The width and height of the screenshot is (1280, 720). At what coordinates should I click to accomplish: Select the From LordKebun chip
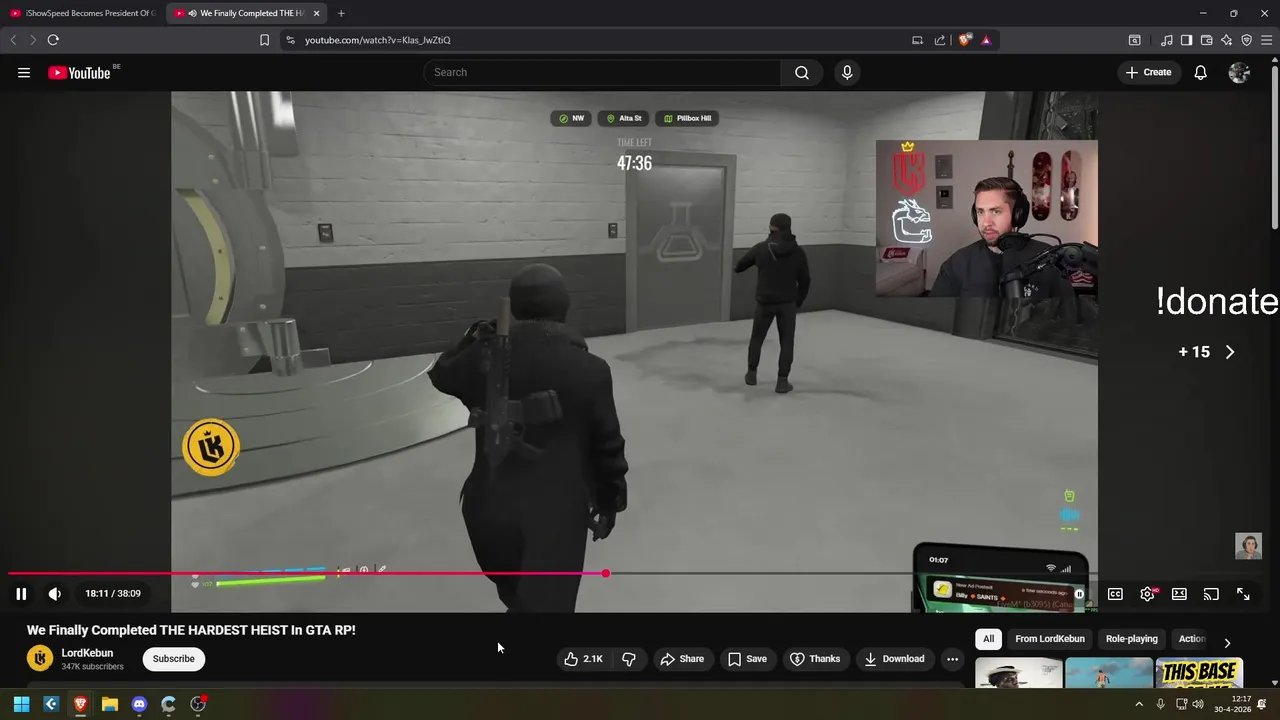coord(1050,639)
